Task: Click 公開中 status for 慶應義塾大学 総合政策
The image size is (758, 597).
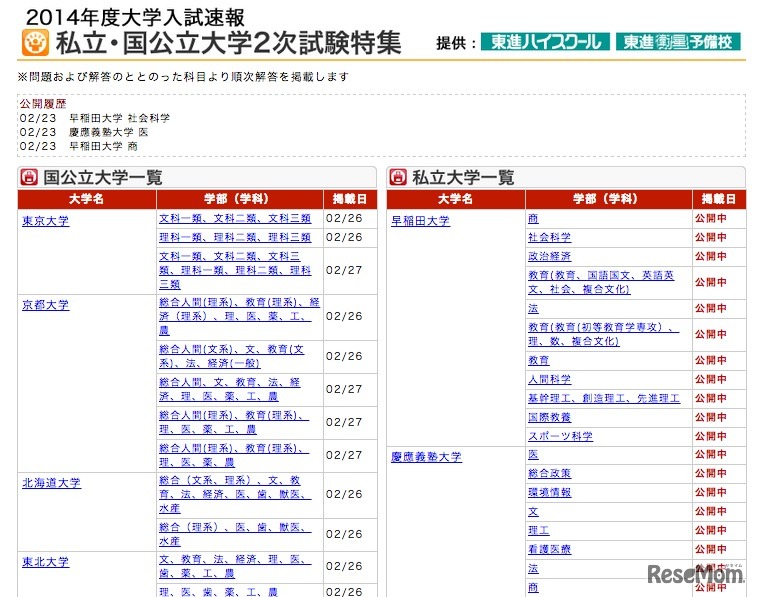Action: (x=711, y=473)
